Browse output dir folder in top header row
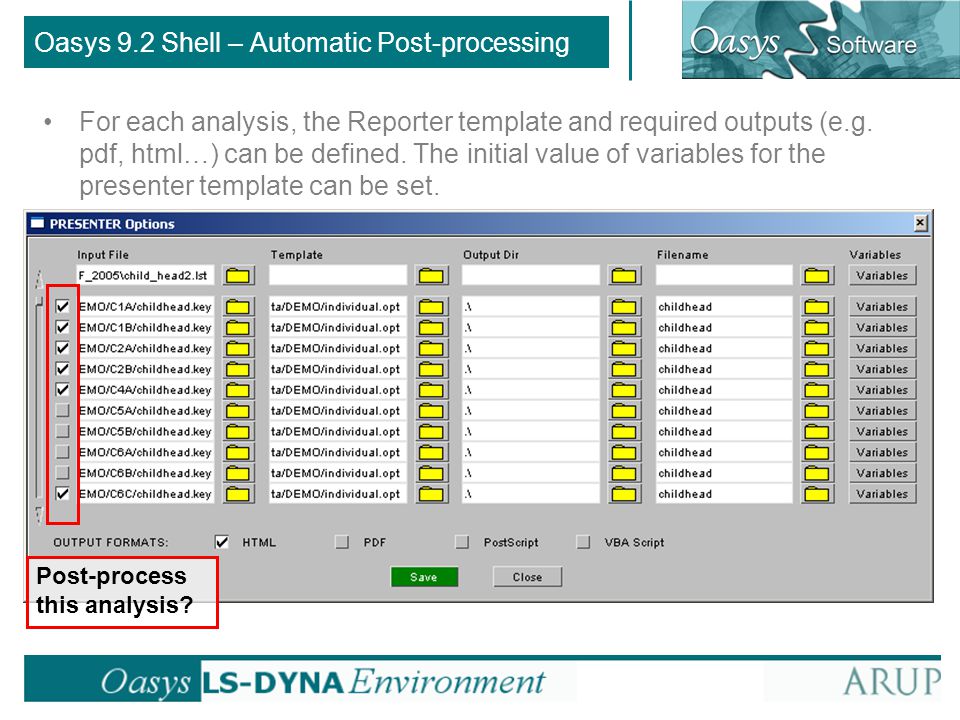Viewport: 960px width, 720px height. [x=624, y=276]
